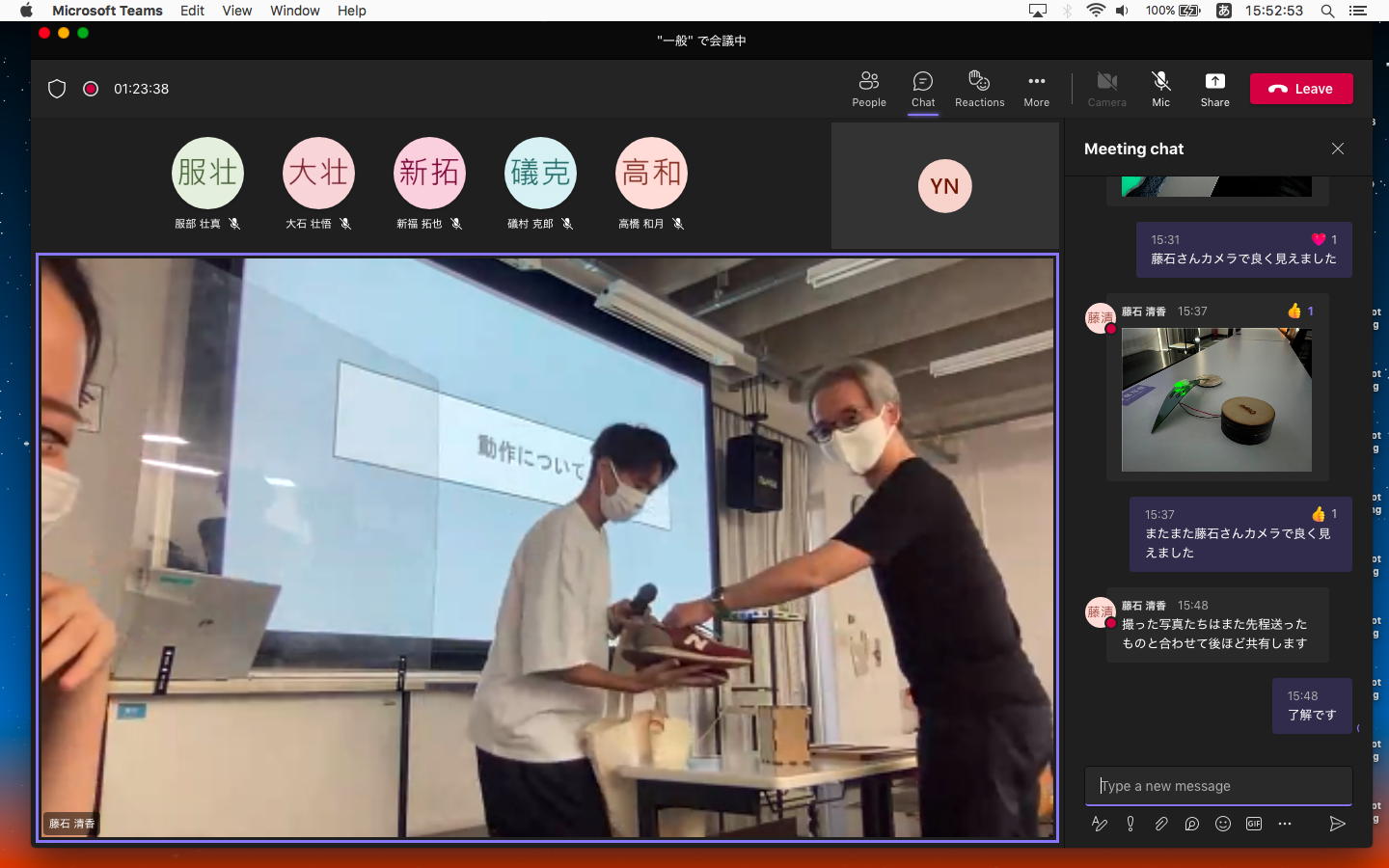
Task: Open Wi-Fi status in menu bar
Action: coord(1095,11)
